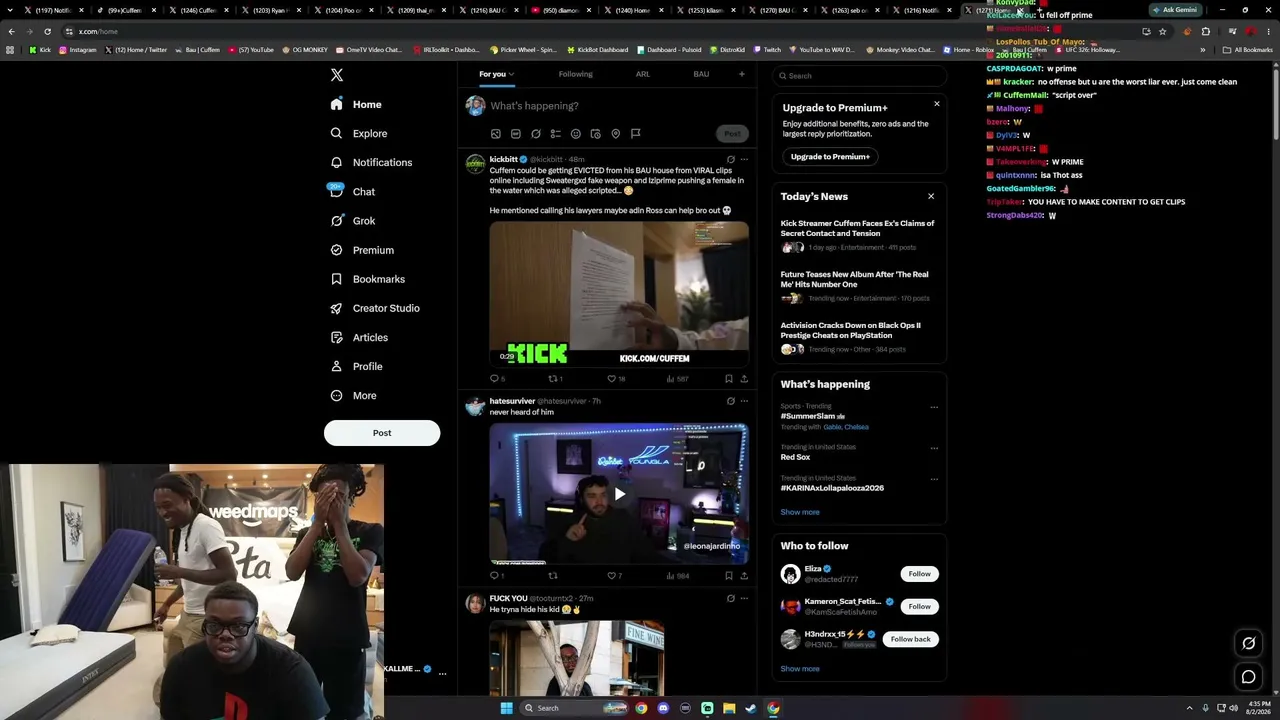Open Creator Studio from the sidebar
The image size is (1280, 720).
pyautogui.click(x=375, y=308)
